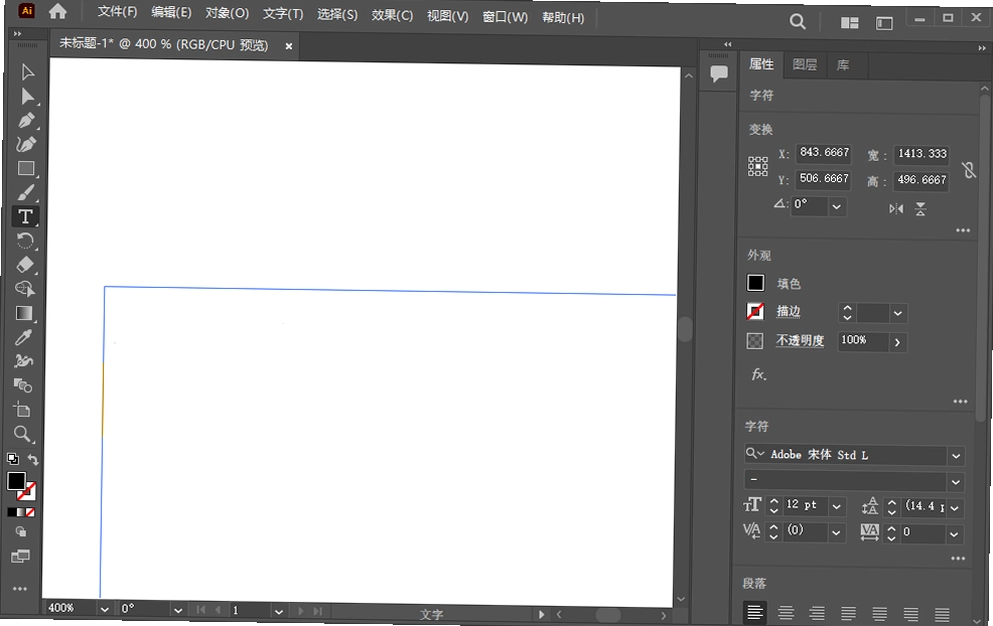The height and width of the screenshot is (626, 993).
Task: Expand opacity slider arrow
Action: (897, 342)
